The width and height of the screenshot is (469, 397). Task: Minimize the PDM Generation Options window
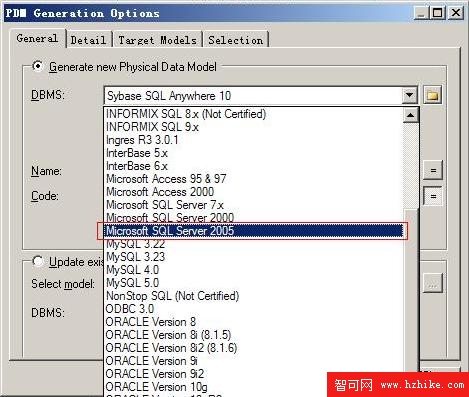(x=421, y=13)
